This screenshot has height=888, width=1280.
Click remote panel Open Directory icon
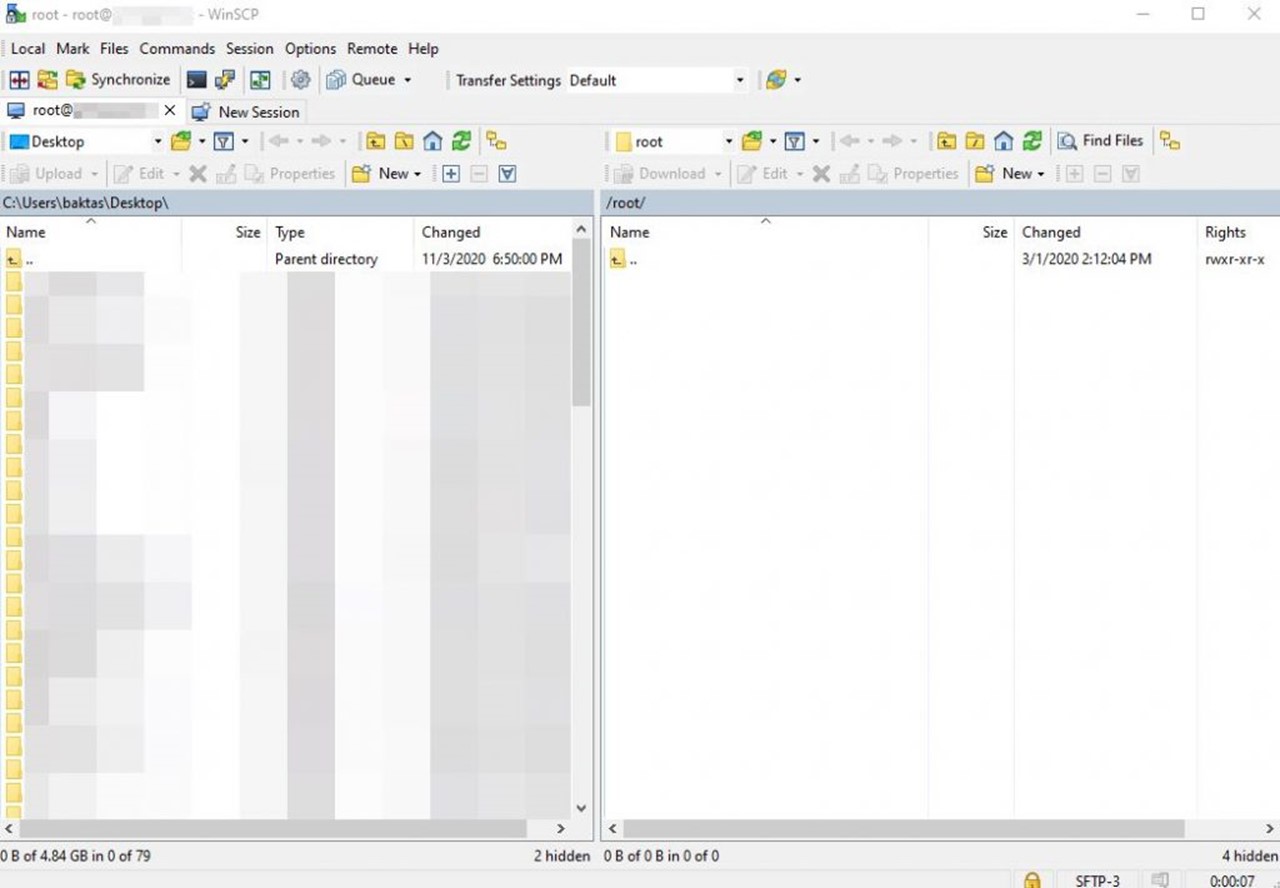(x=752, y=141)
